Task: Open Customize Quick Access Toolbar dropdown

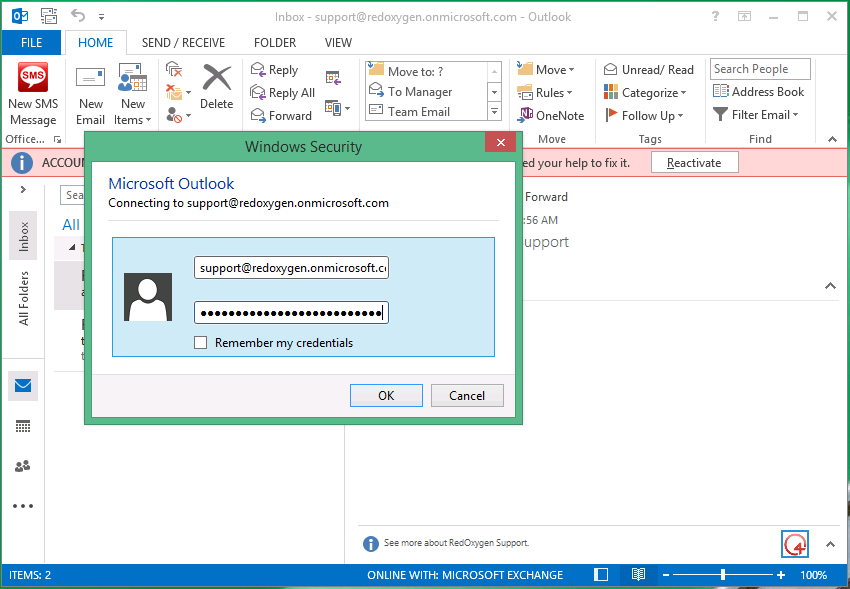Action: [x=101, y=17]
